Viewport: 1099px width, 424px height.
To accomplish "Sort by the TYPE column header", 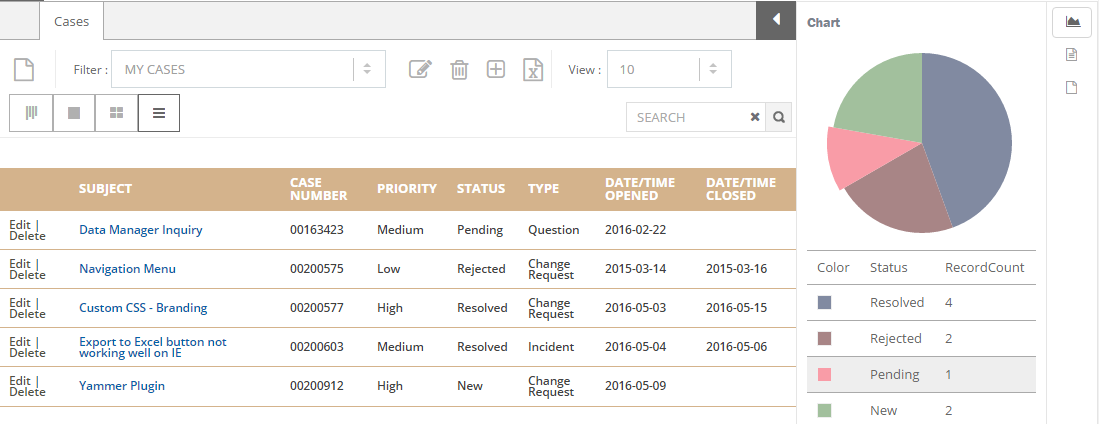I will [544, 189].
